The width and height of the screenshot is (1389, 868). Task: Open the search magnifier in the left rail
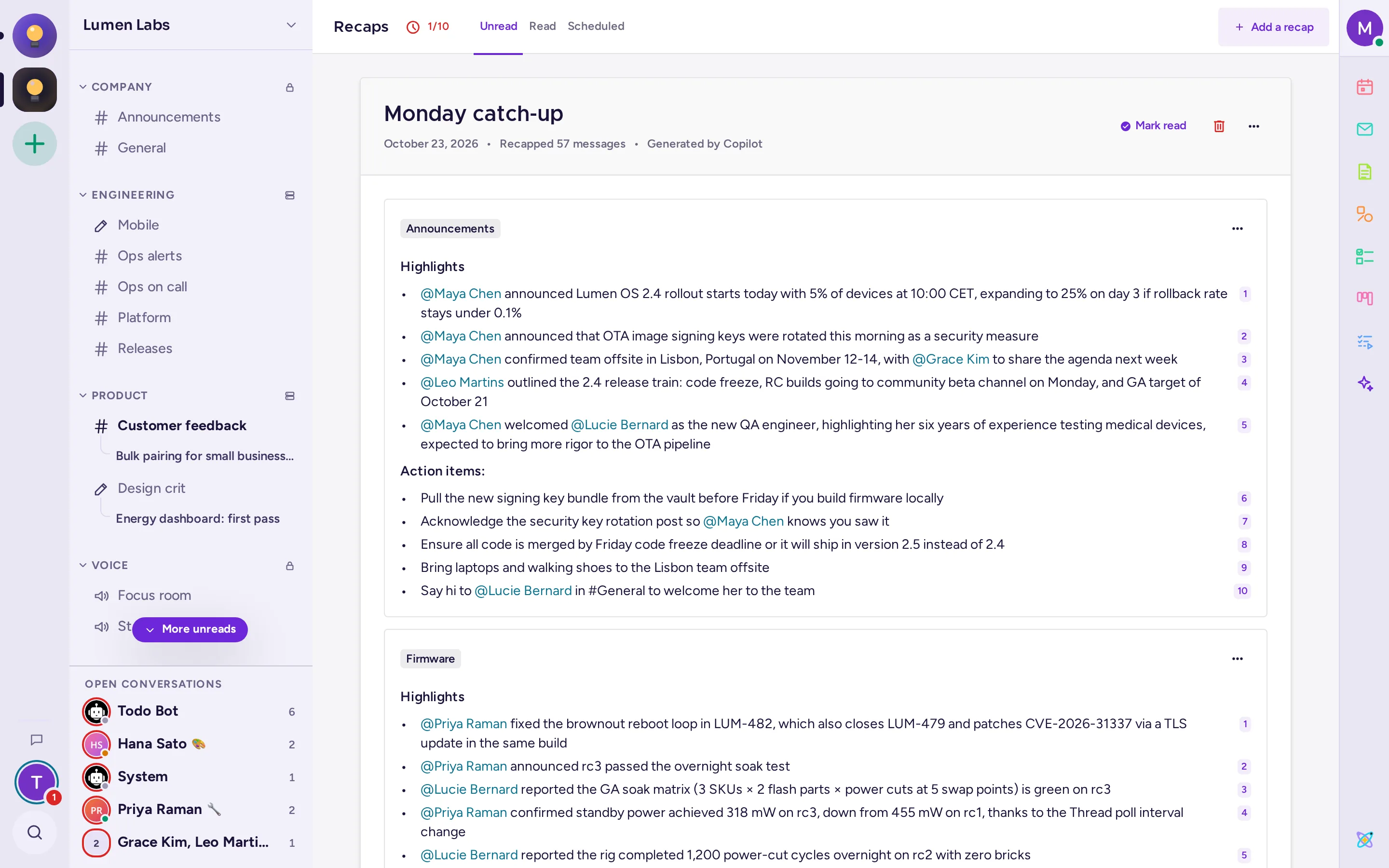point(34,832)
